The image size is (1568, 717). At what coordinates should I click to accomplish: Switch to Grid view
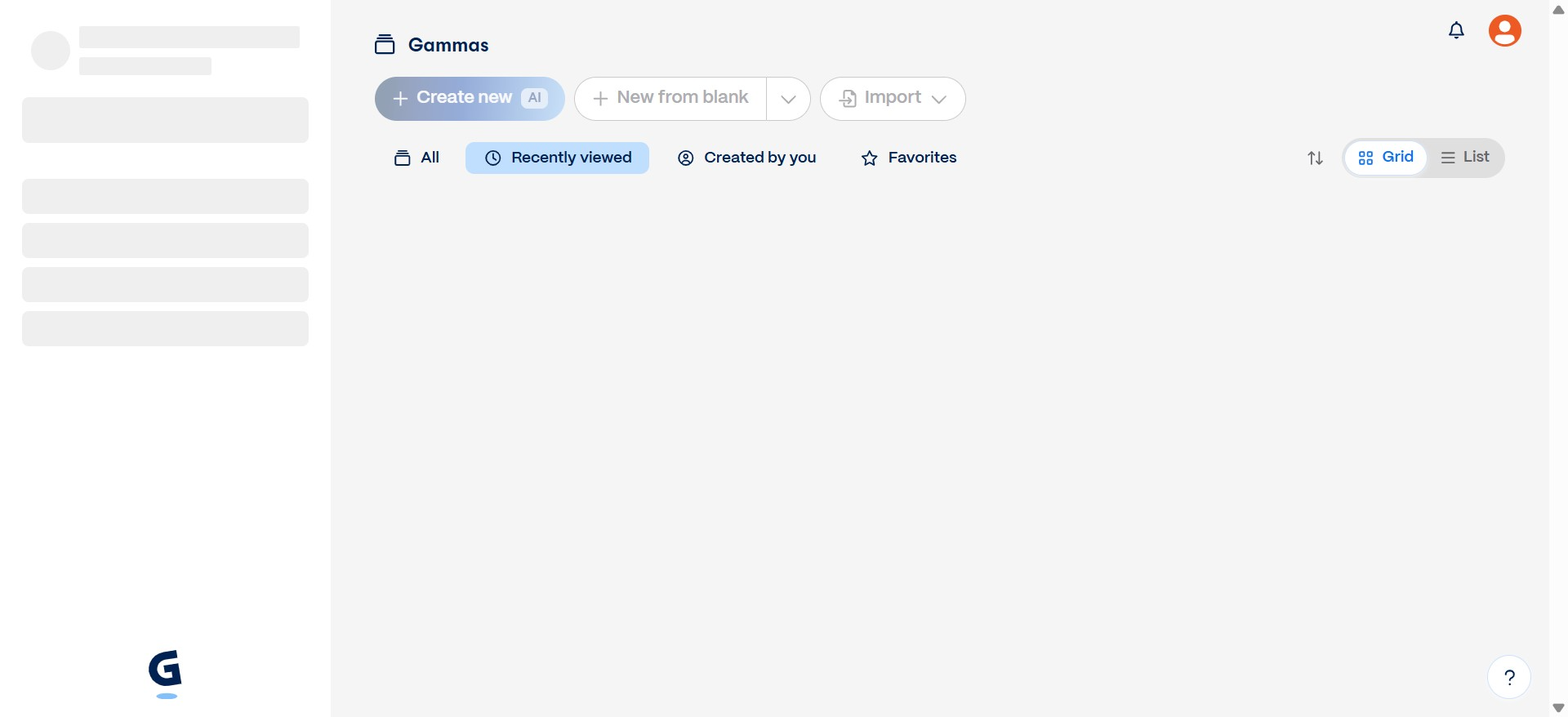coord(1386,158)
